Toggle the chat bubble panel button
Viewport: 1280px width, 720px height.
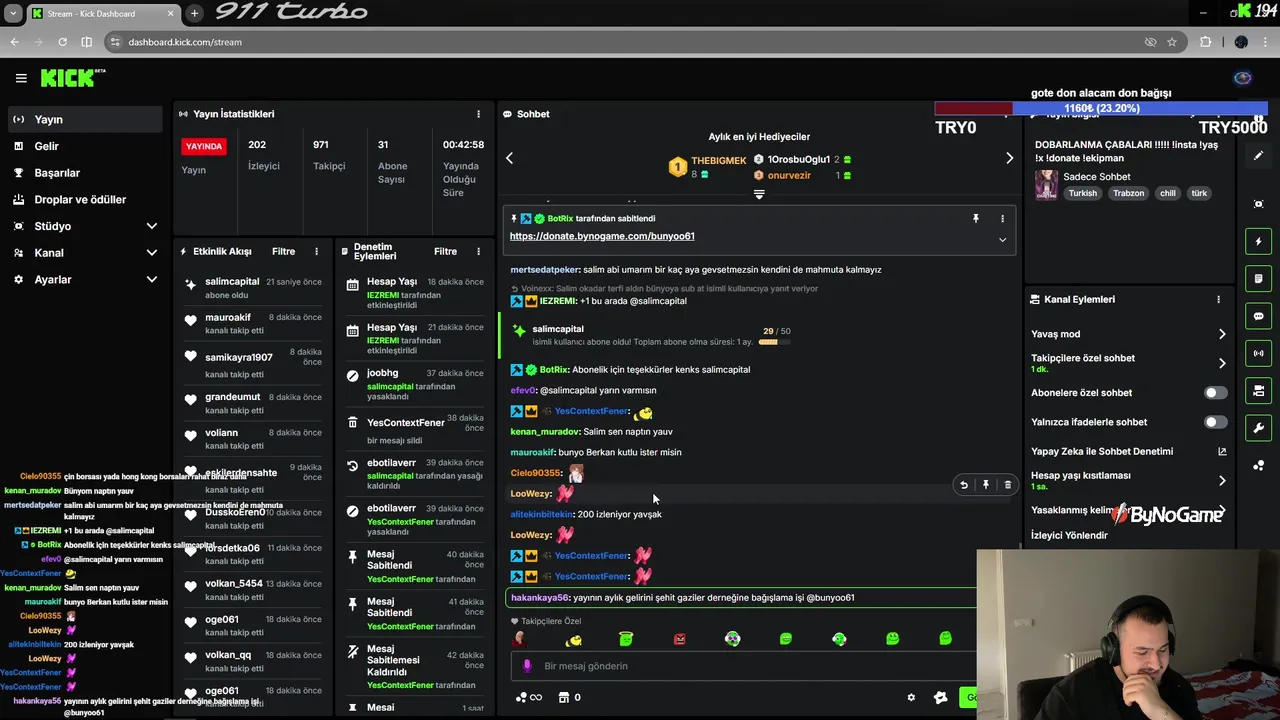pos(1258,316)
